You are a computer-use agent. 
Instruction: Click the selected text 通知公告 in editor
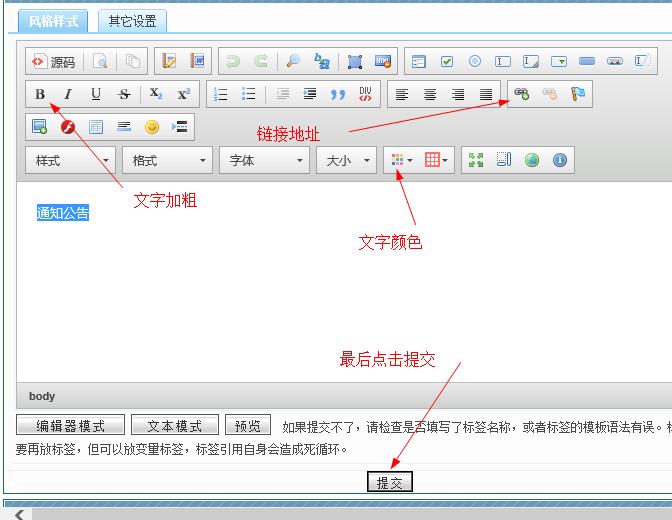[x=63, y=213]
